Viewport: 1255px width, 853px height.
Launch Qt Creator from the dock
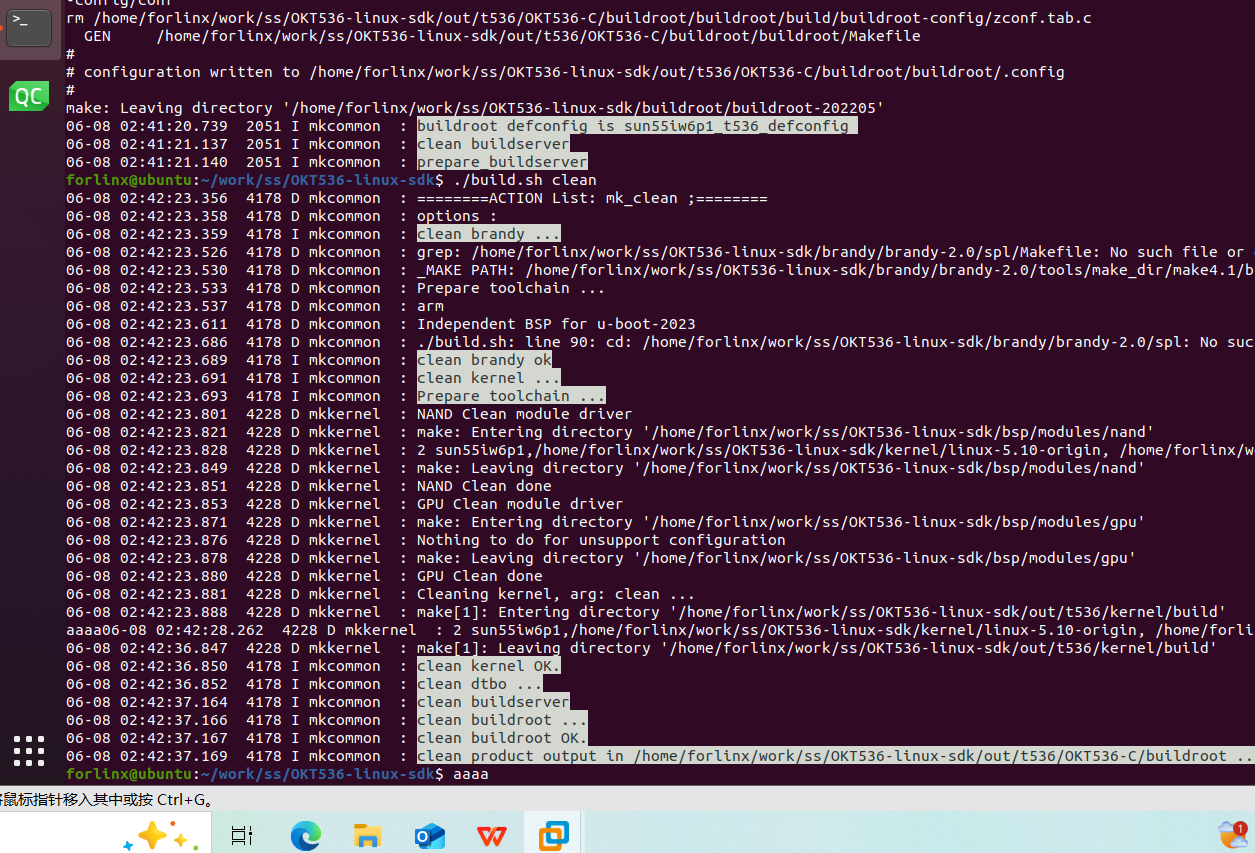coord(28,97)
